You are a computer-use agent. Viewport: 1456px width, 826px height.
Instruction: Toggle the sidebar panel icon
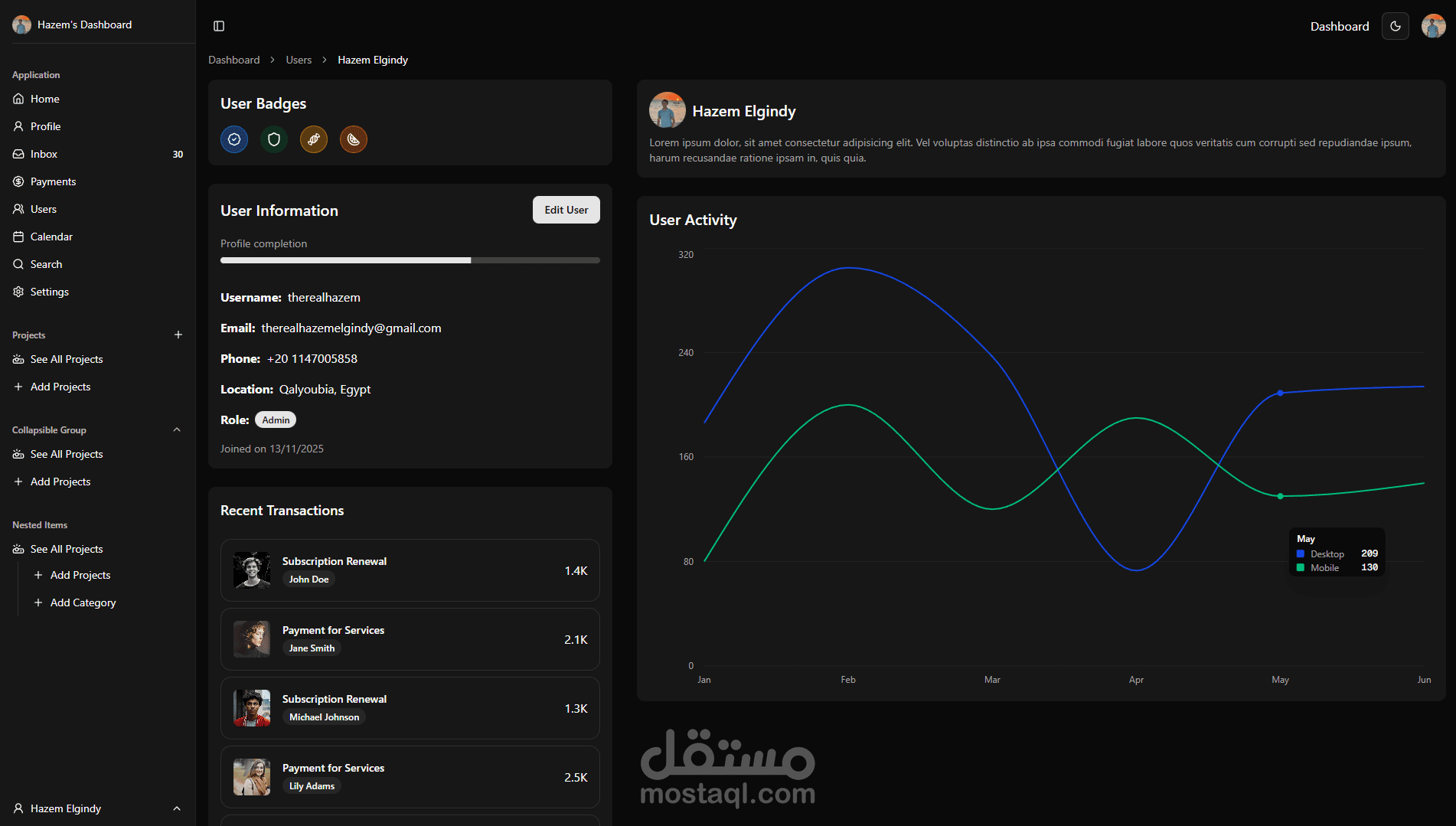pyautogui.click(x=219, y=26)
